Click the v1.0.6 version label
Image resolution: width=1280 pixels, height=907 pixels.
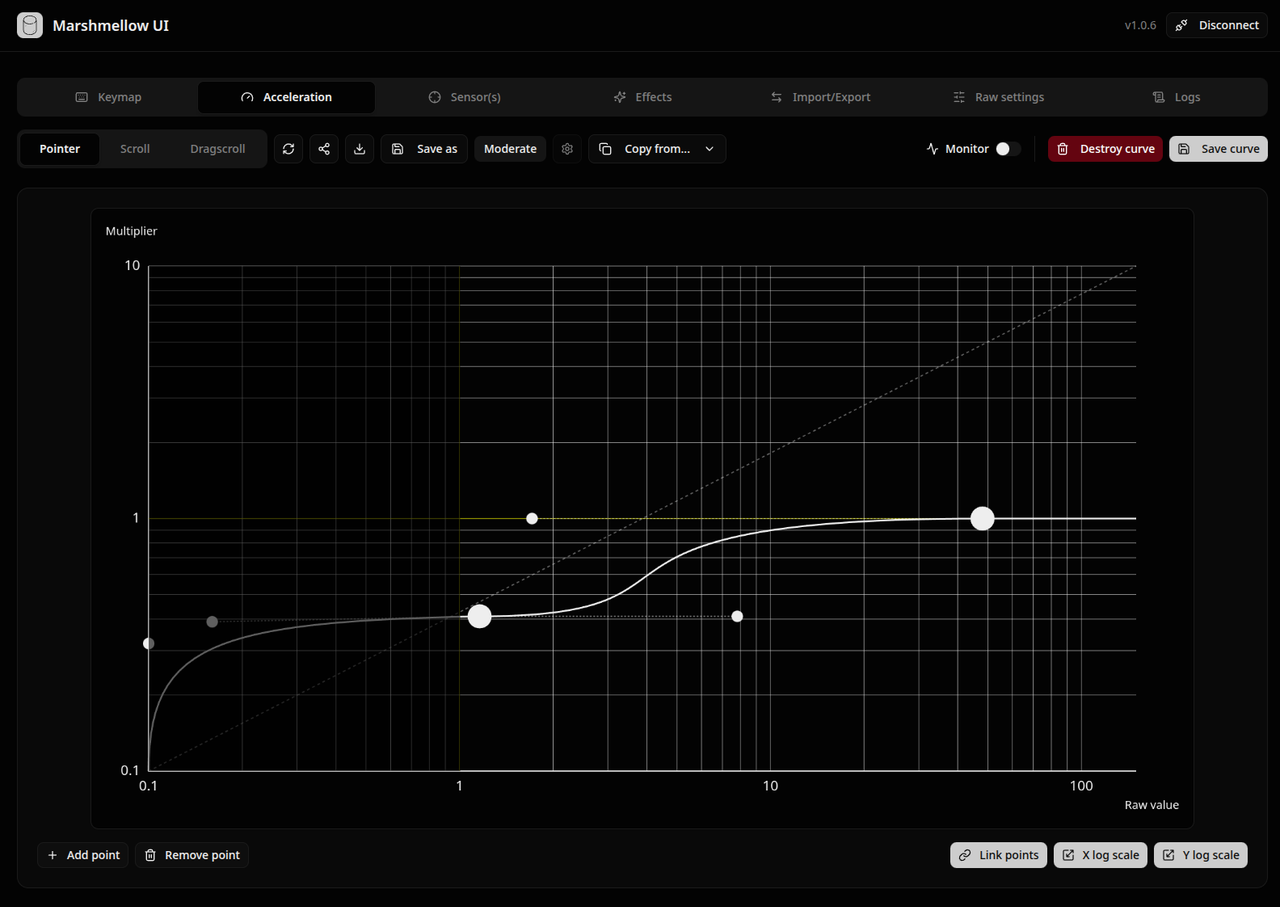click(x=1140, y=26)
